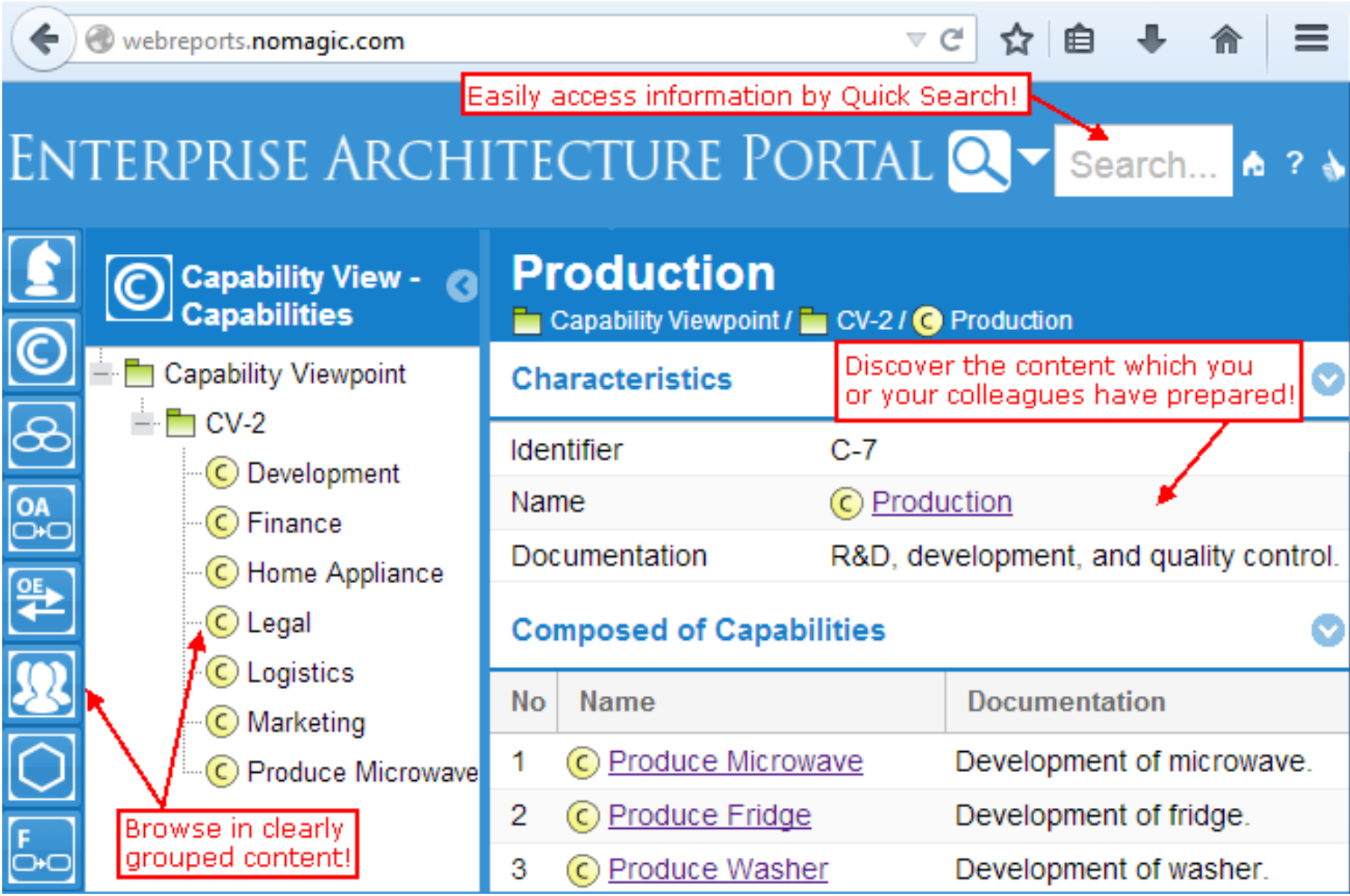Open the bookmarks list icon
The height and width of the screenshot is (896, 1350).
[x=1079, y=39]
